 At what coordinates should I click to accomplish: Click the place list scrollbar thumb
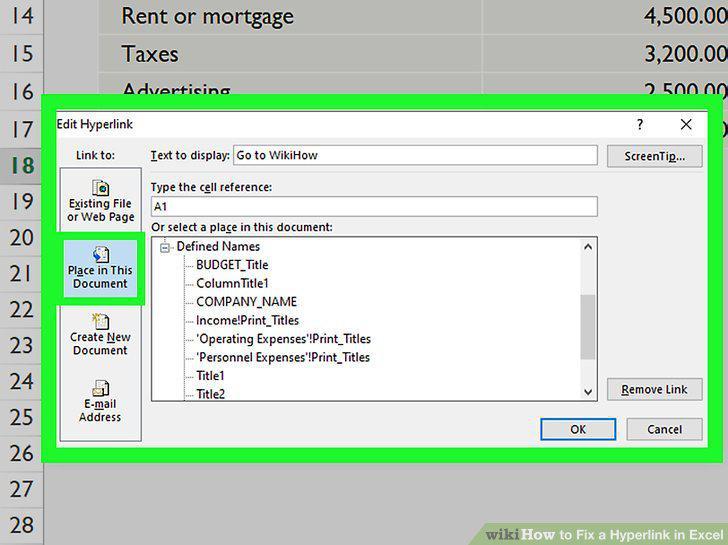click(588, 327)
